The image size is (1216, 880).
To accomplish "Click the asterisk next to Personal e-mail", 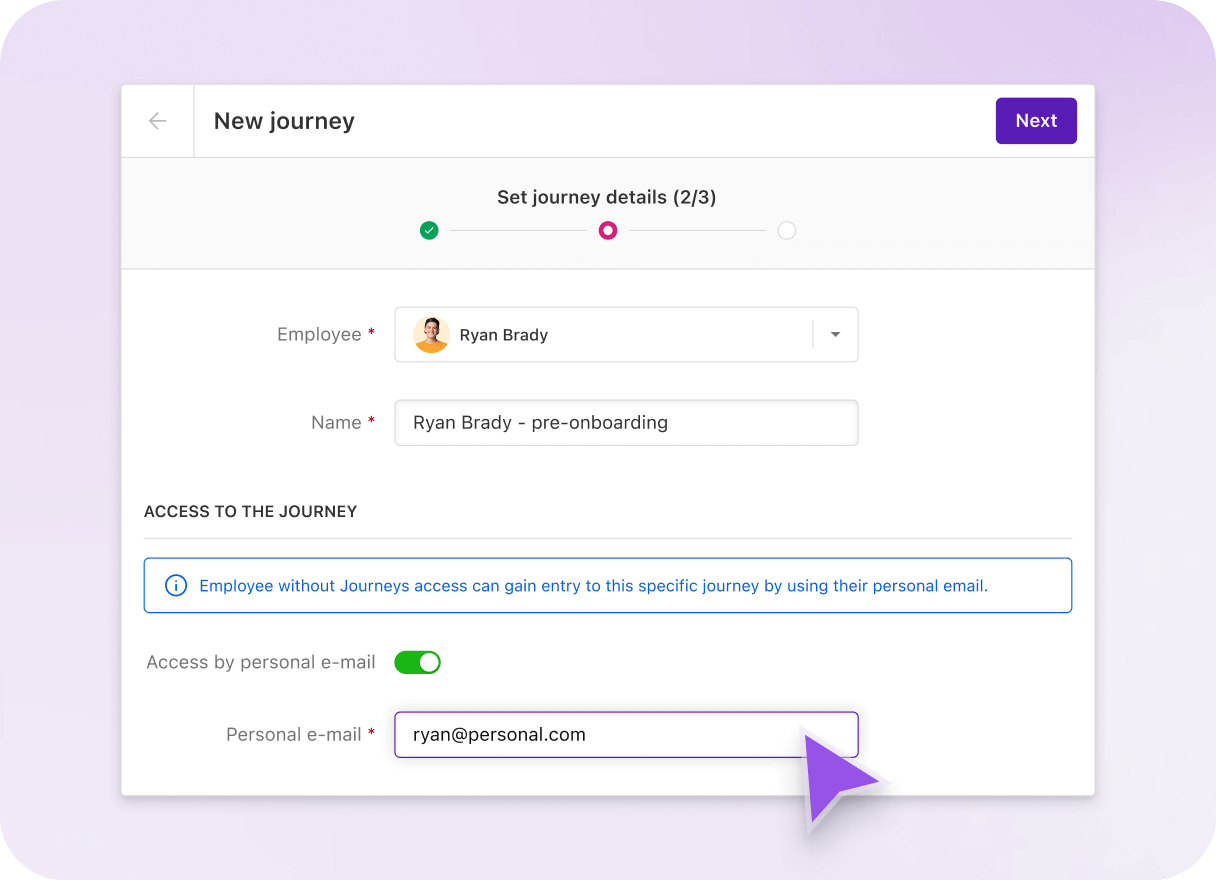I will pyautogui.click(x=371, y=734).
